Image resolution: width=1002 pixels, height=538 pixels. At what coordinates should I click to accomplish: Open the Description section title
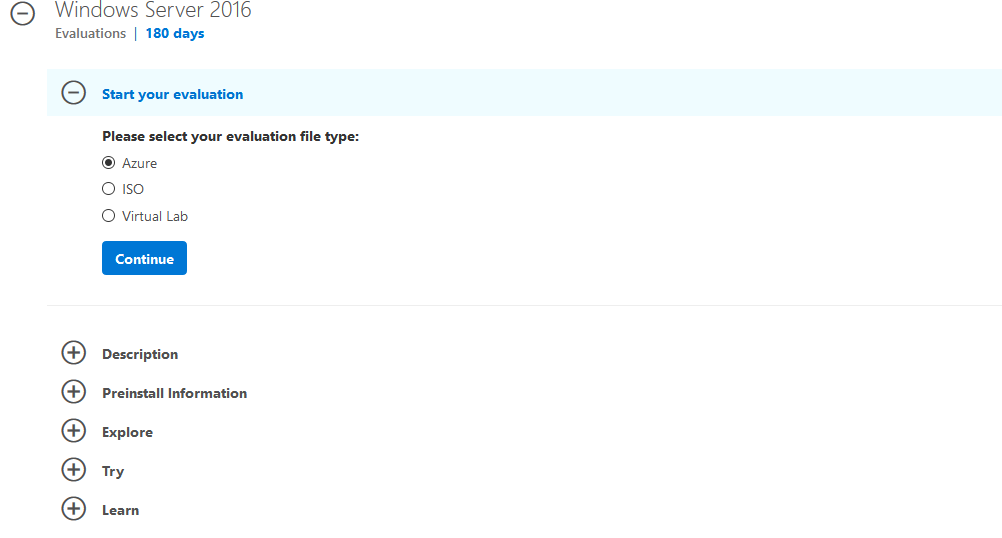click(x=140, y=354)
